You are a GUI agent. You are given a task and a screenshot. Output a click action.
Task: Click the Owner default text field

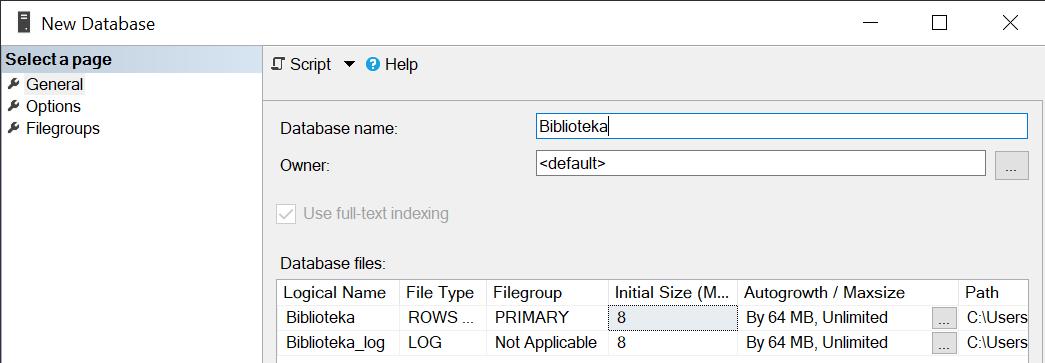(760, 163)
